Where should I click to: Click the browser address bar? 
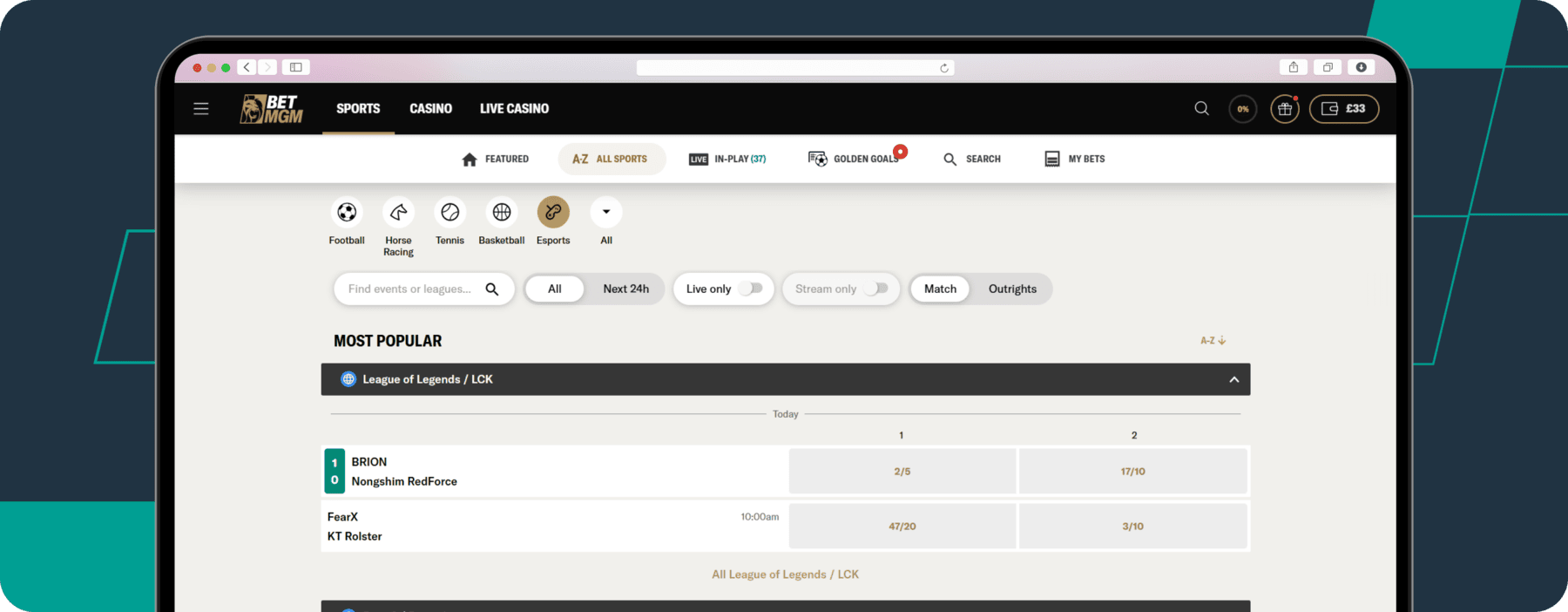point(795,68)
